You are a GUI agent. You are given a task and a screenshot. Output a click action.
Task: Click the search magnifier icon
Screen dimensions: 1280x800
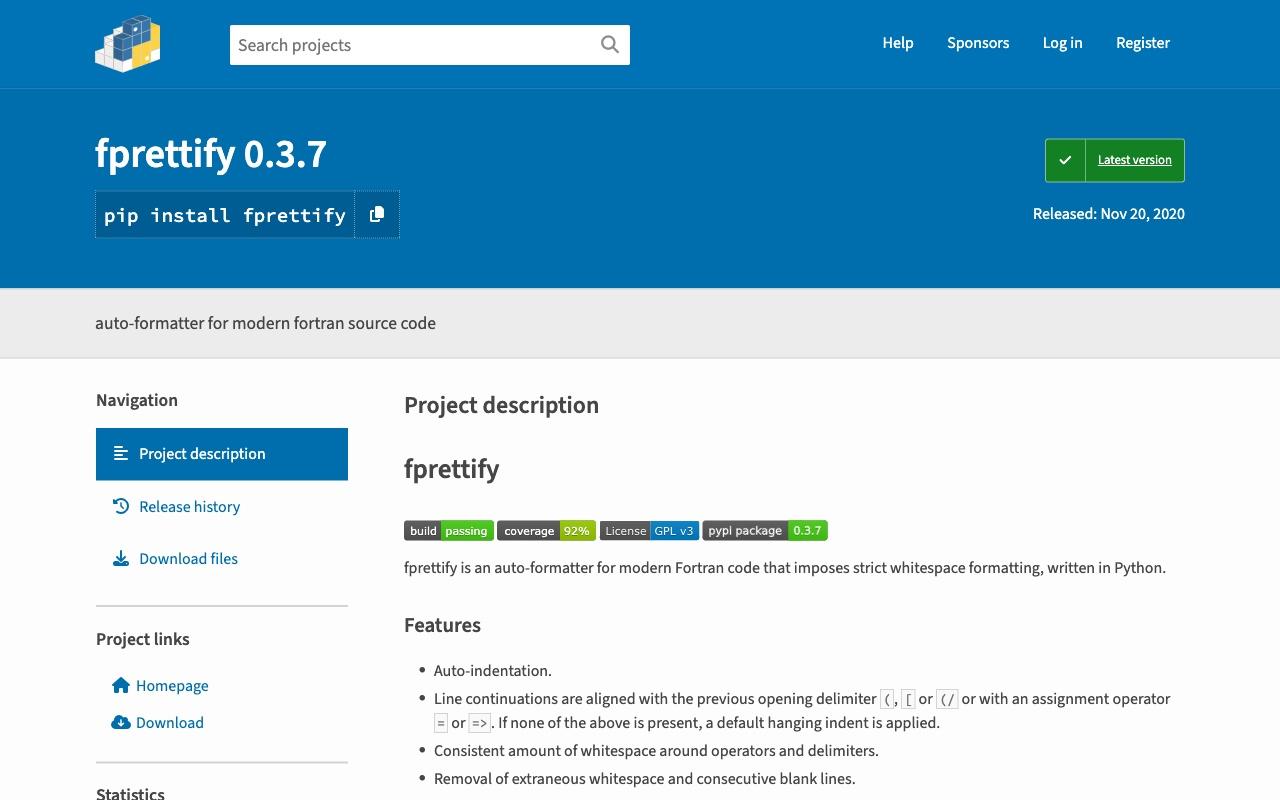610,44
